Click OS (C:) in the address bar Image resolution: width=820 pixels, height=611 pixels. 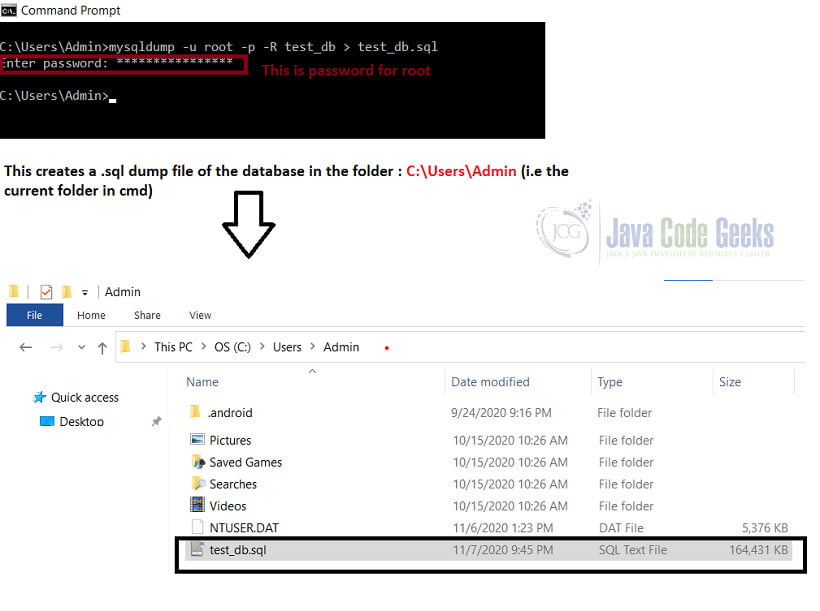[232, 347]
